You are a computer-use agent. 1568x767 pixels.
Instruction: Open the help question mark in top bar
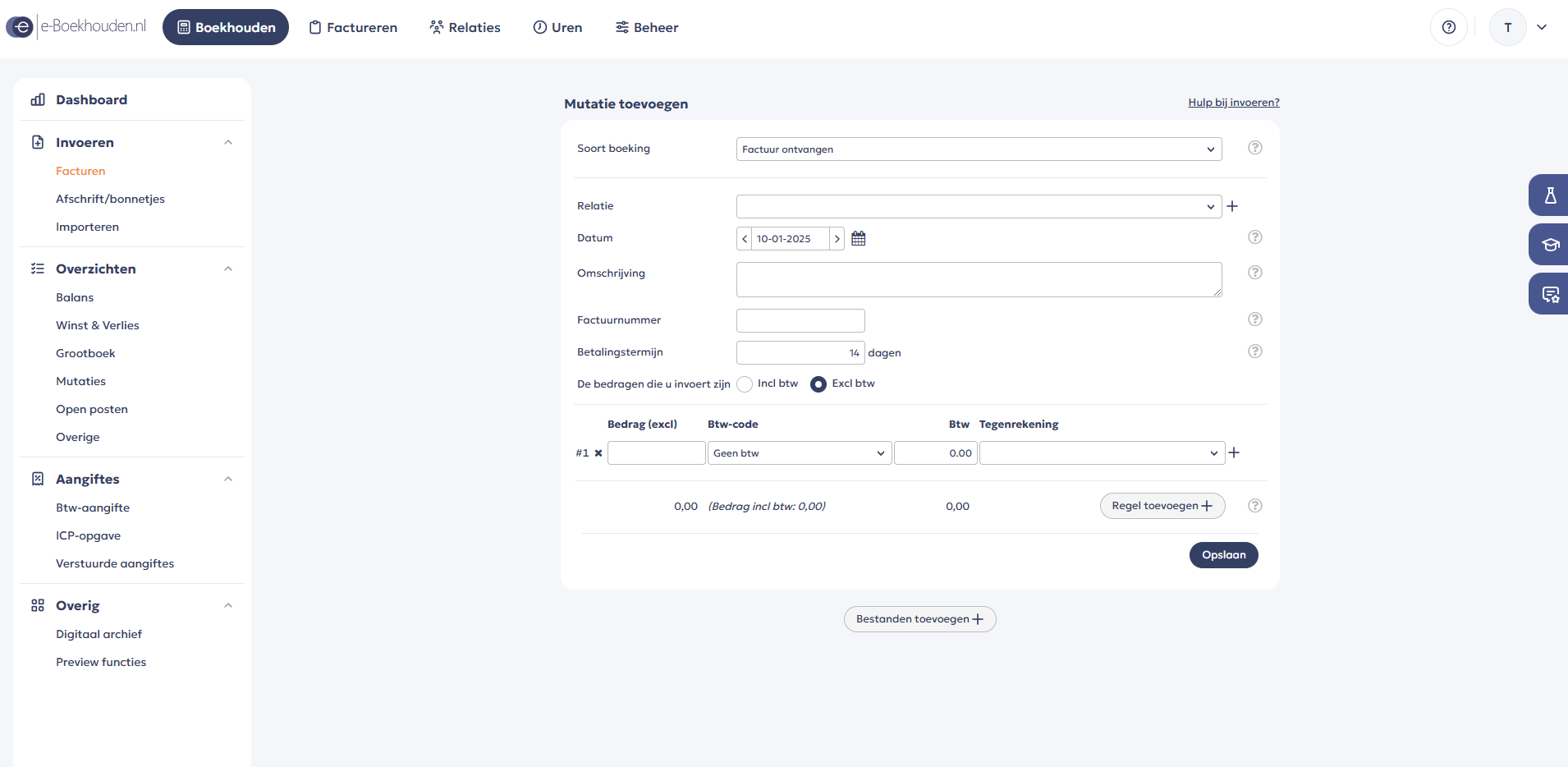[1449, 27]
